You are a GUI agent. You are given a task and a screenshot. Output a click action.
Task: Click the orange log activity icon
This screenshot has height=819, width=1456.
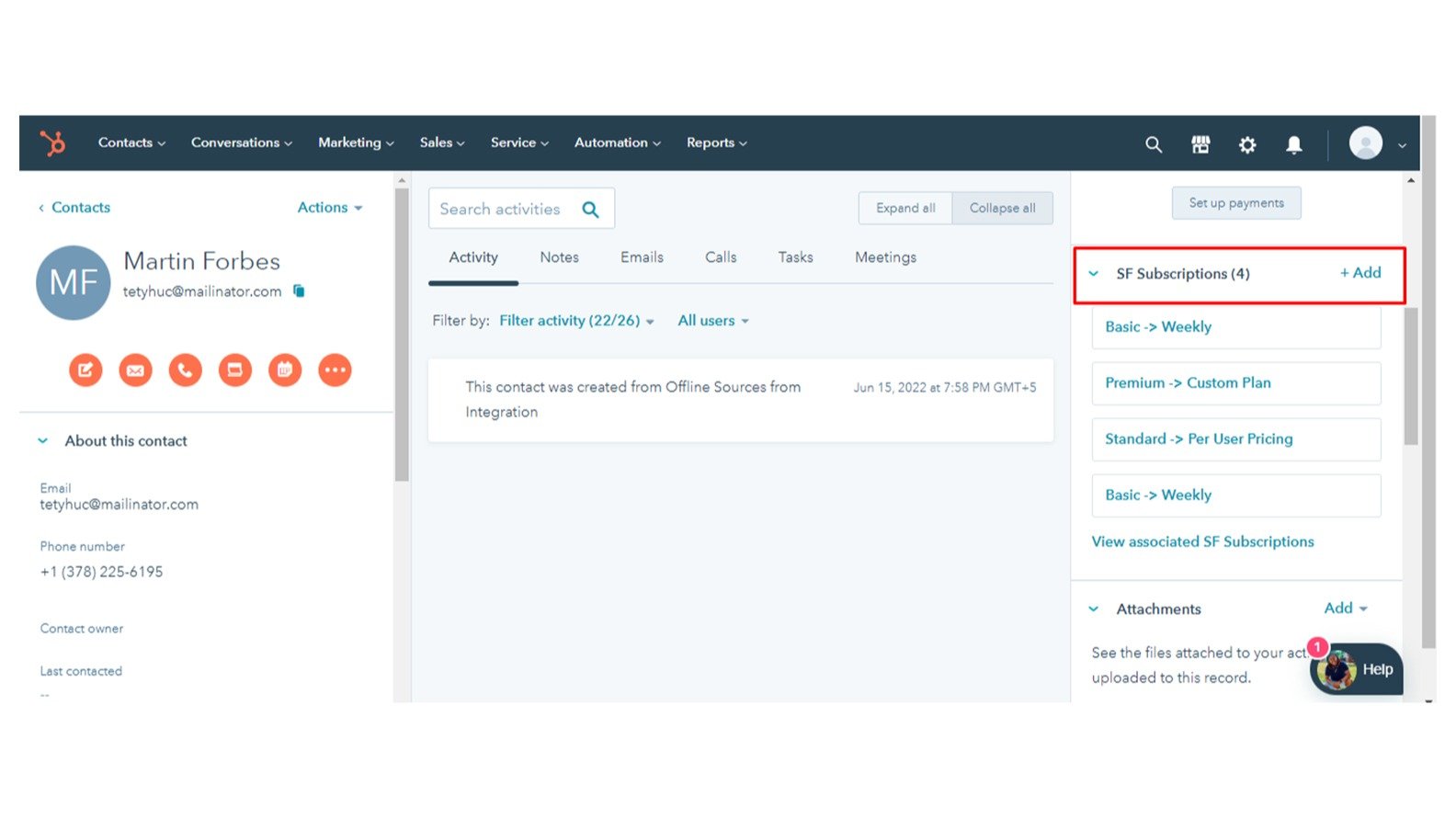(235, 370)
